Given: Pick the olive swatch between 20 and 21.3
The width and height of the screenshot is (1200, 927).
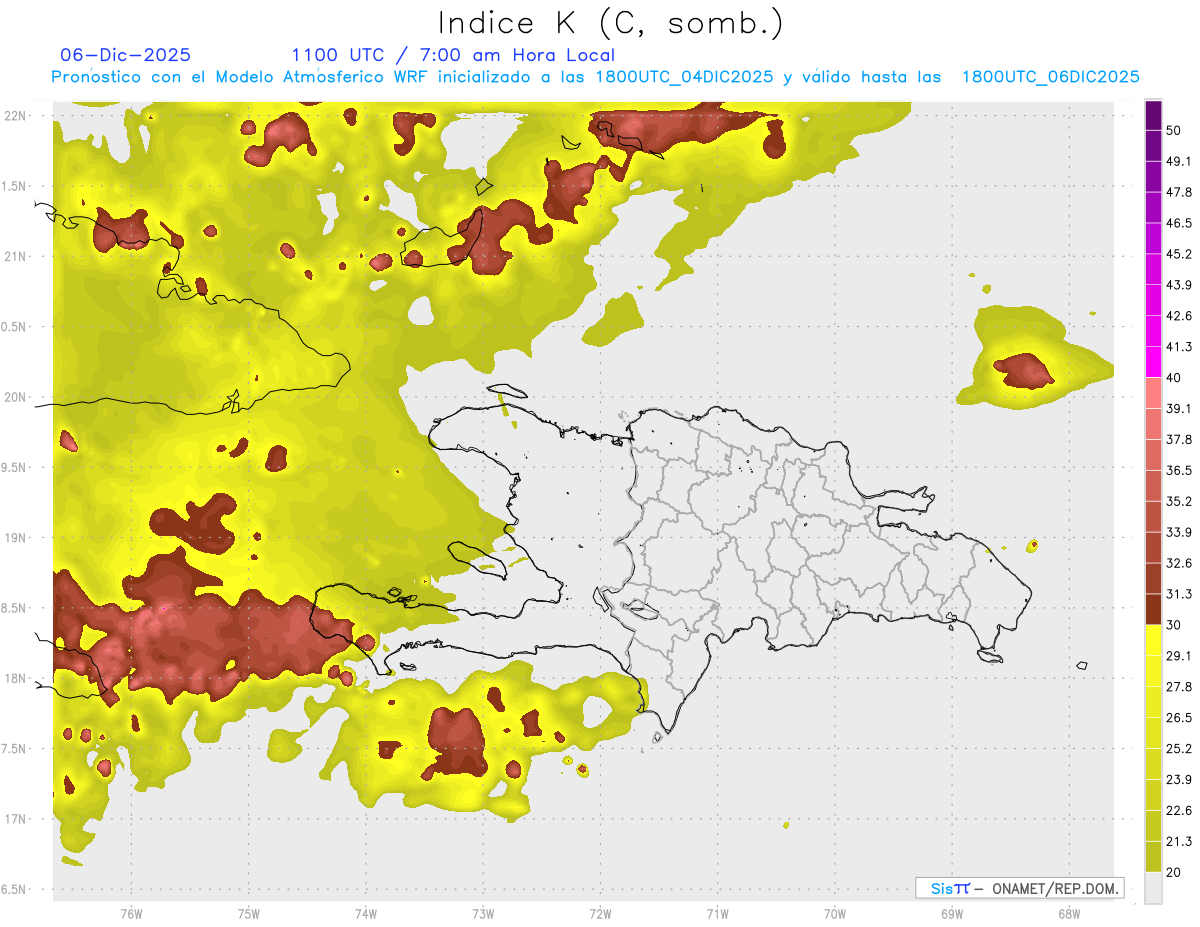Looking at the screenshot, I should (x=1153, y=856).
